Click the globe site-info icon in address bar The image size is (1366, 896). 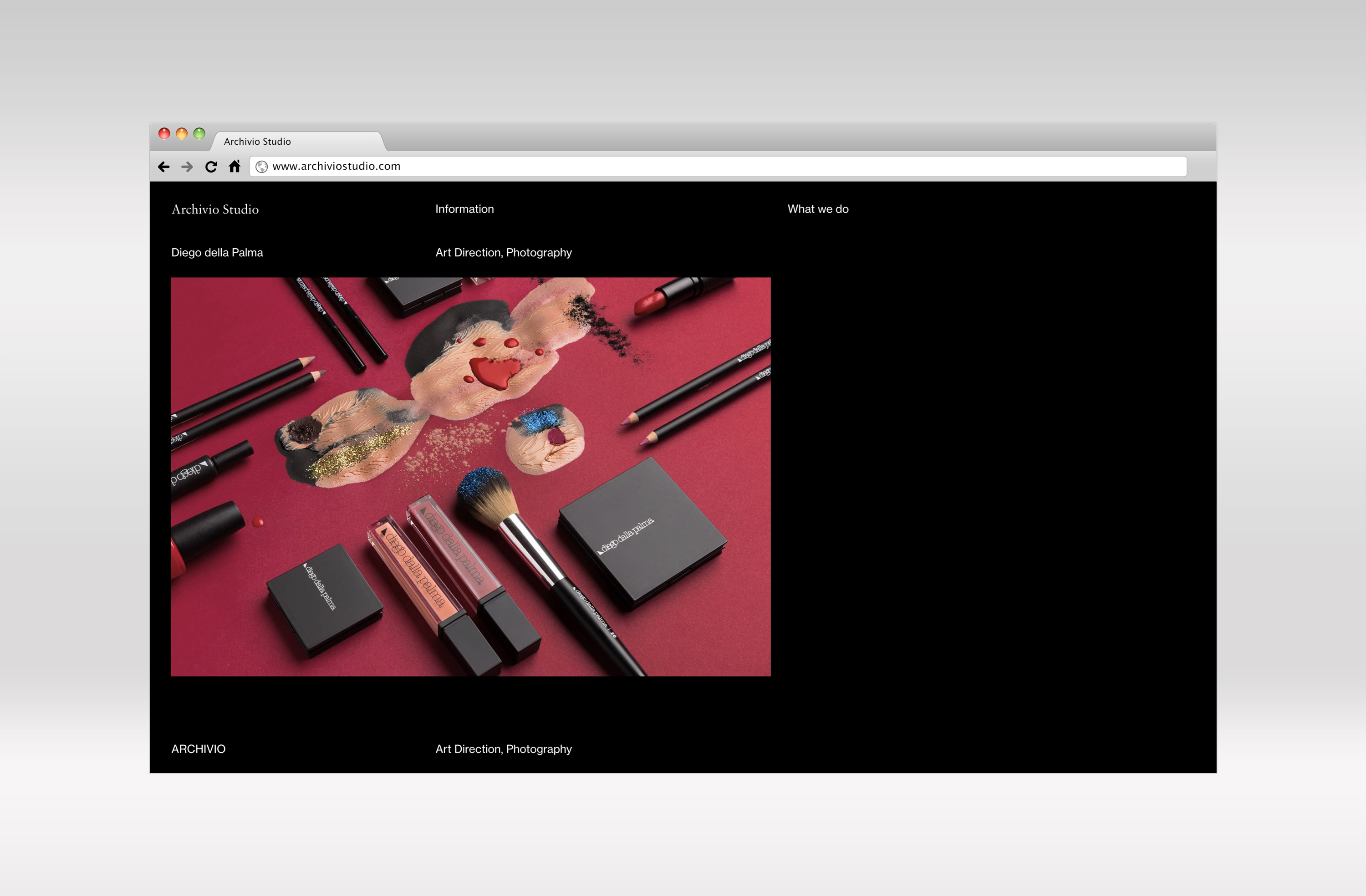(262, 167)
